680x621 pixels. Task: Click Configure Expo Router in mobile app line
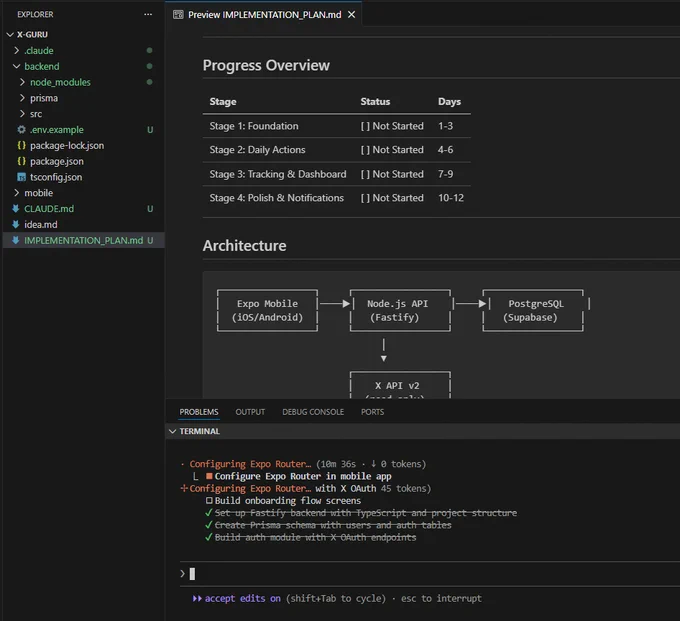(x=303, y=476)
